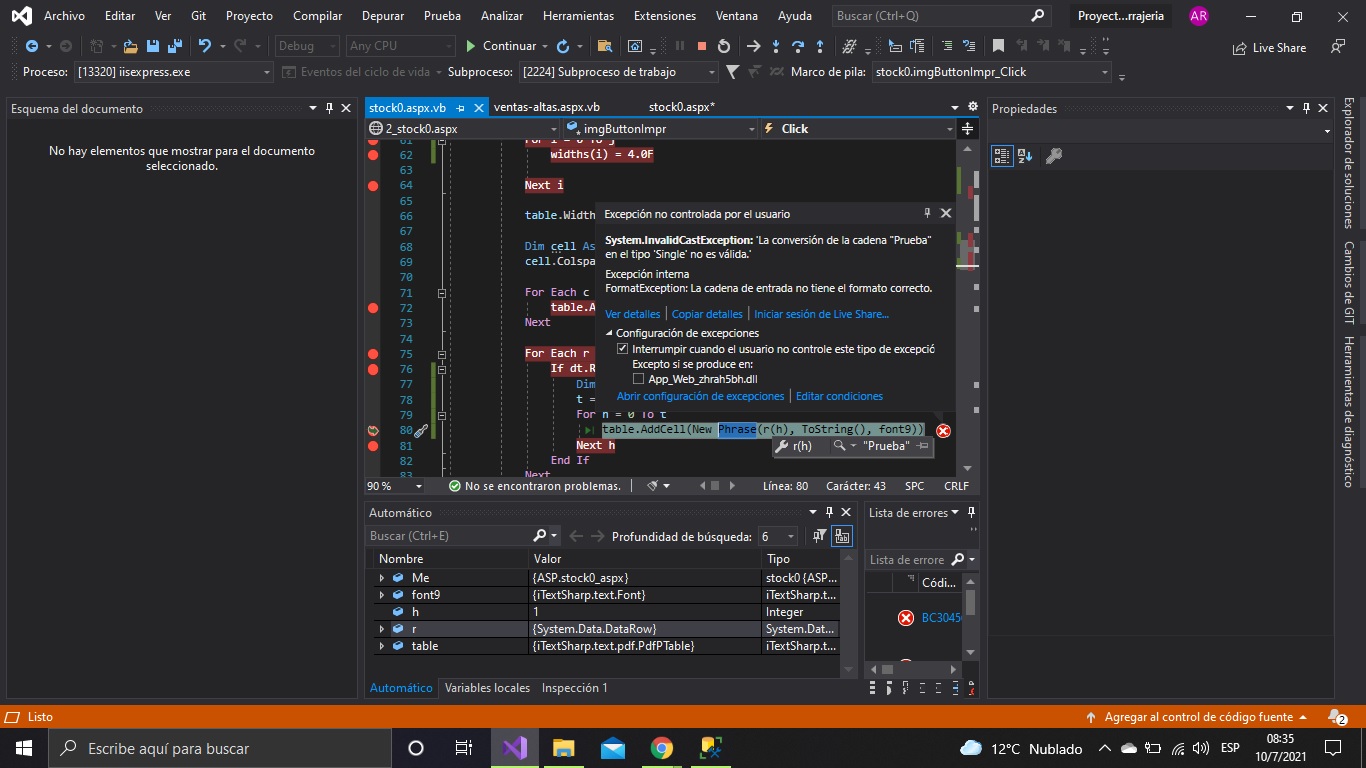Click the Navigate Backward arrow icon
This screenshot has height=768, width=1366.
coord(31,46)
